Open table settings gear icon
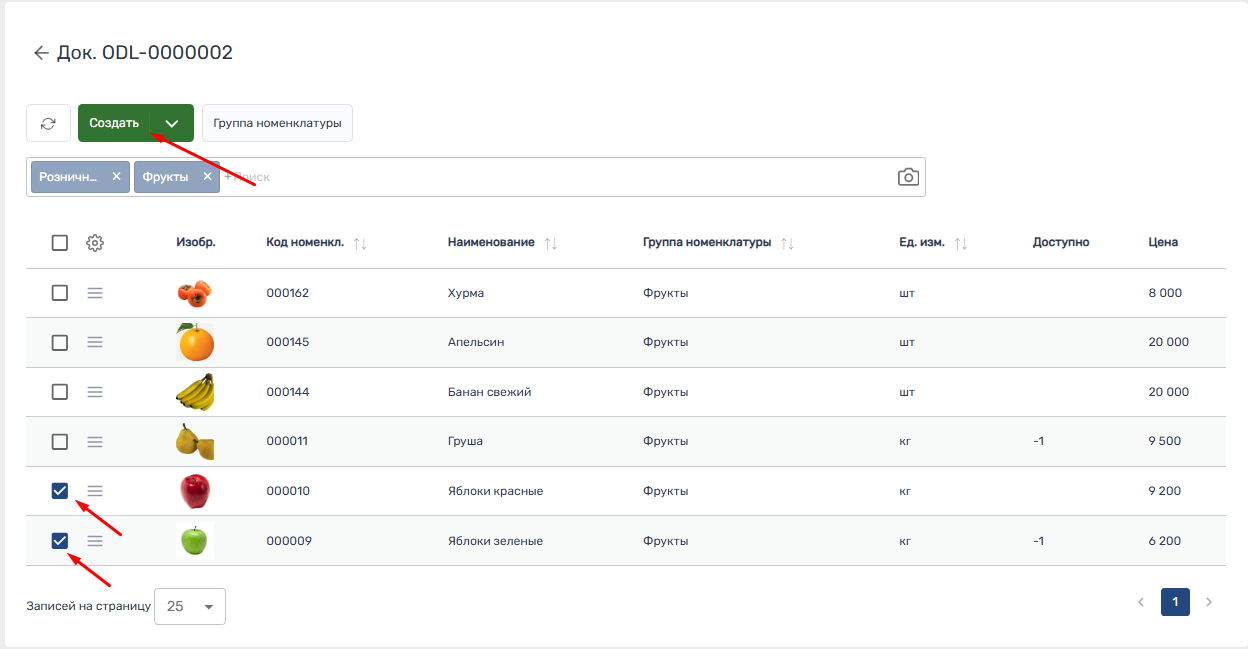Viewport: 1248px width, 649px height. point(95,243)
